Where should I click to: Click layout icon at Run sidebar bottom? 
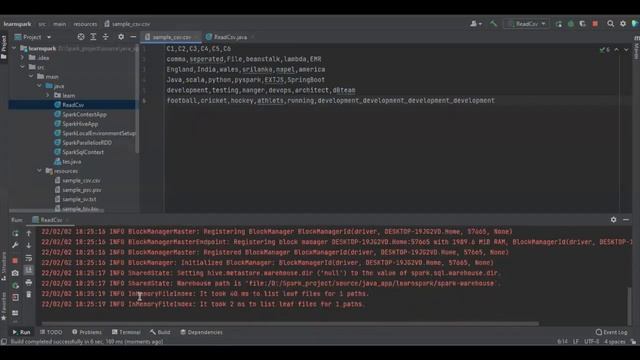coord(15,313)
